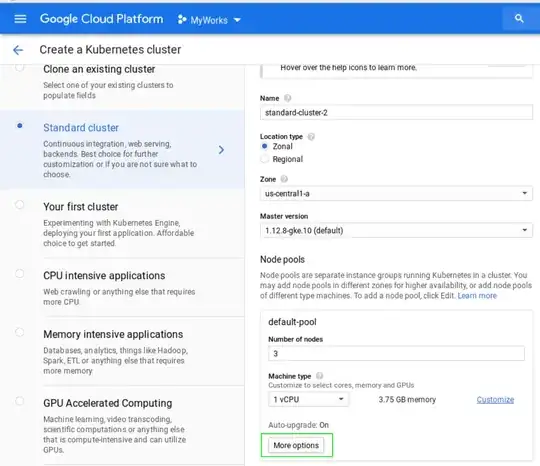This screenshot has height=466, width=540.
Task: Open the MyWorks project selector dropdown
Action: (209, 20)
